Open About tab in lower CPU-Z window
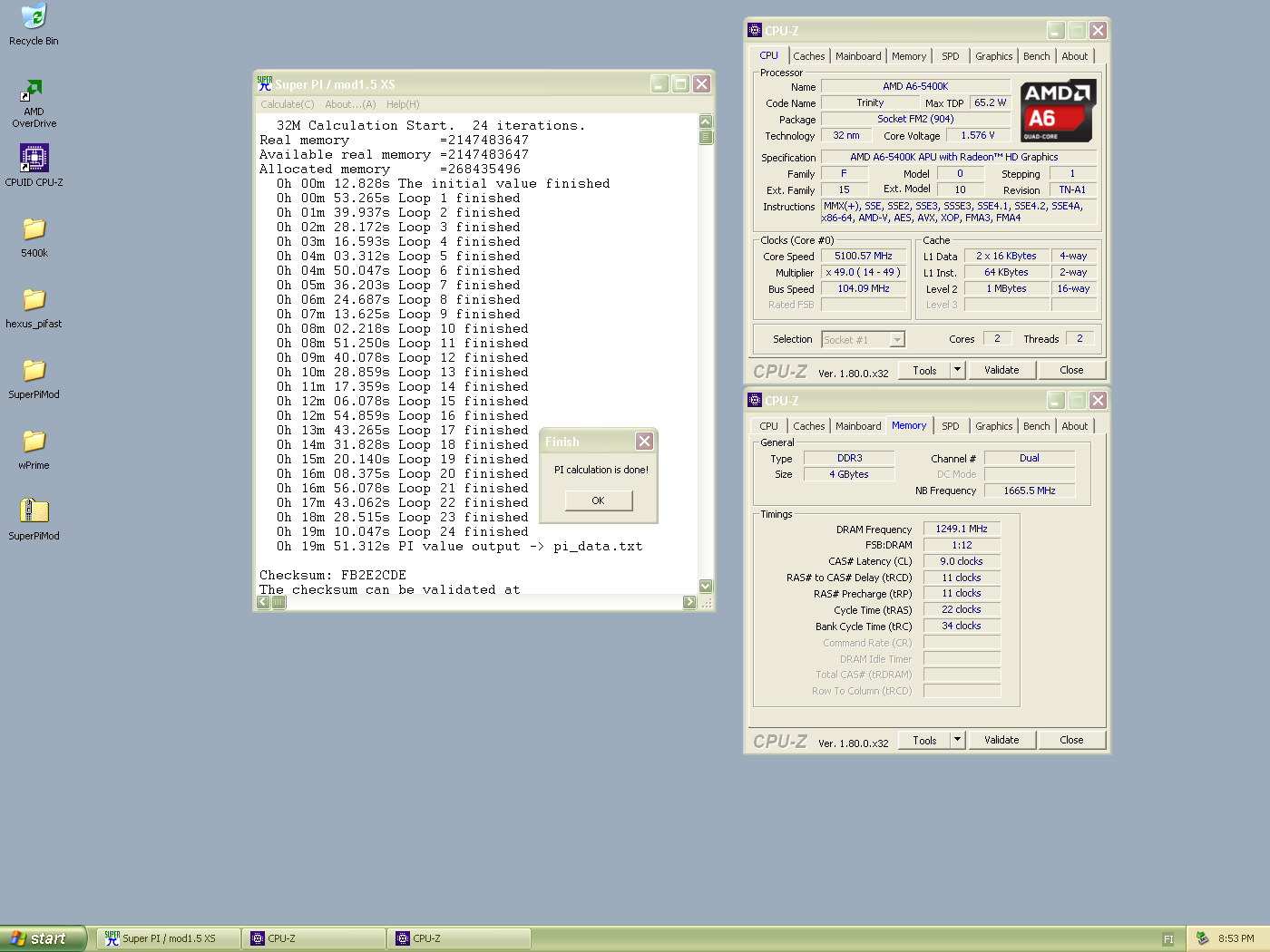The width and height of the screenshot is (1270, 952). 1075,426
